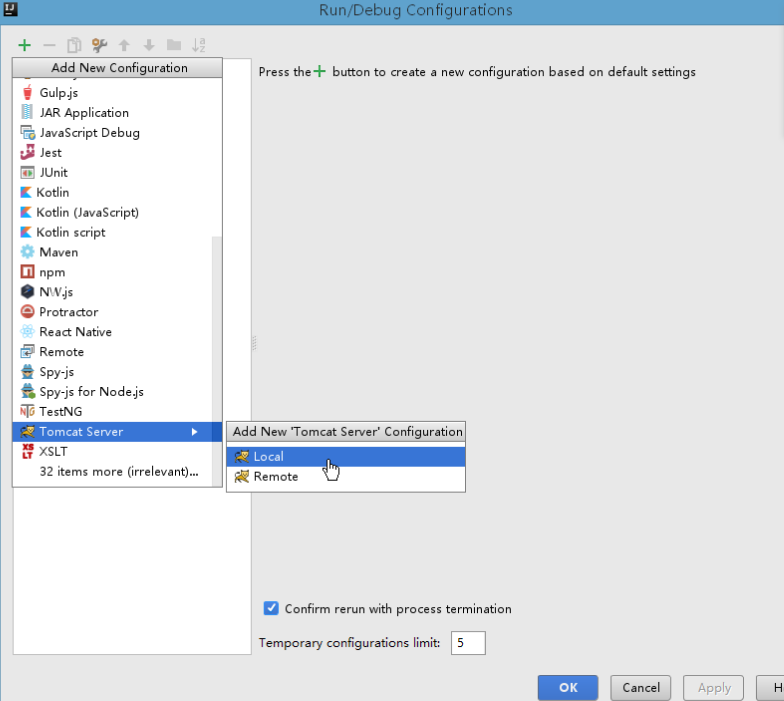The height and width of the screenshot is (701, 784).
Task: Click the NW.js hexagon icon
Action: [x=28, y=292]
